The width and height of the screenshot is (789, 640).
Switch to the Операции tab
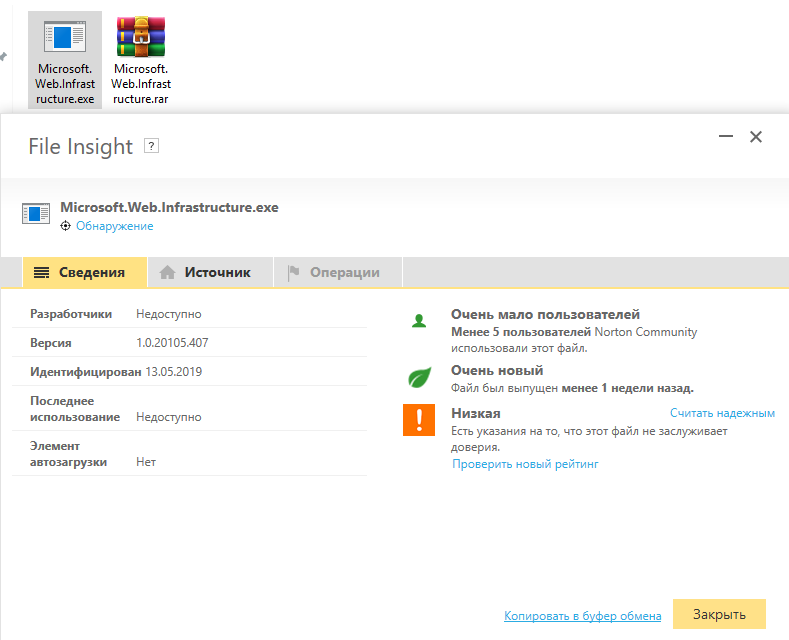point(338,272)
